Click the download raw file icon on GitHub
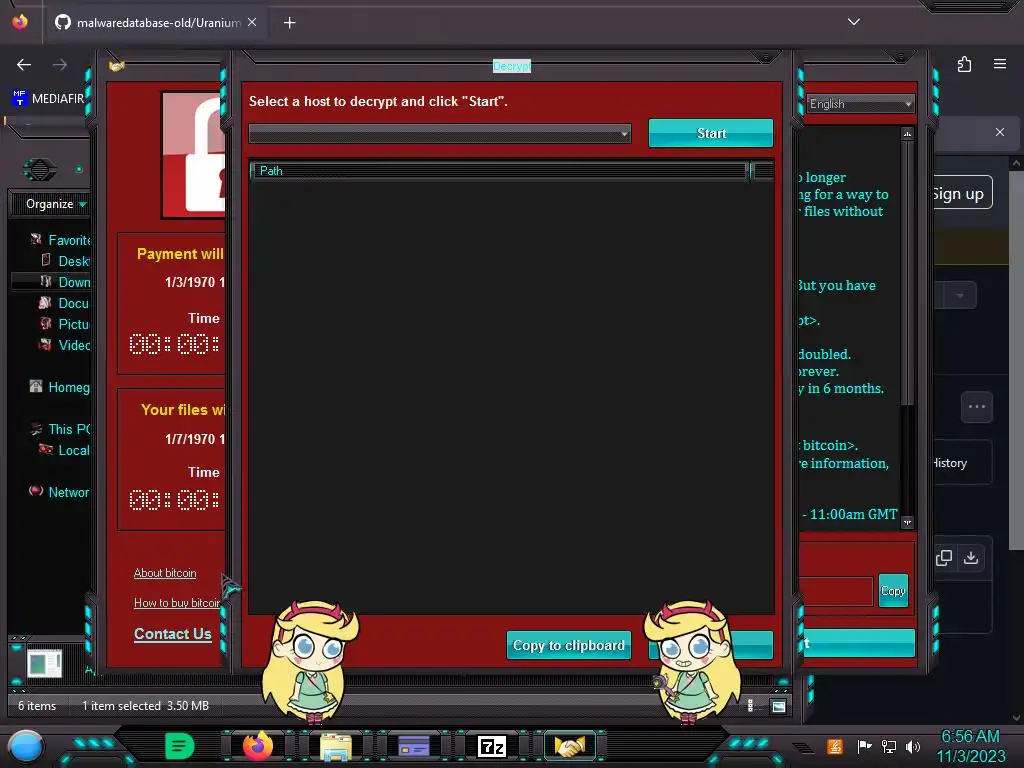This screenshot has height=768, width=1024. click(x=971, y=558)
